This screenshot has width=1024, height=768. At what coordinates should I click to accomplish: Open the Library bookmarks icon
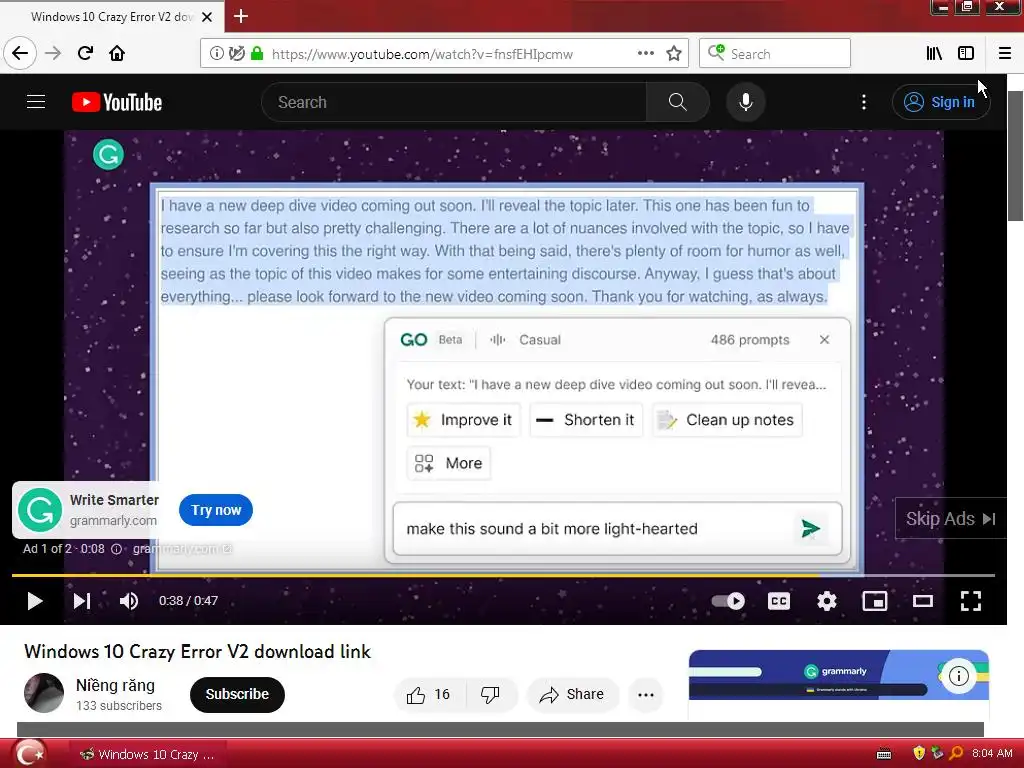[x=934, y=54]
